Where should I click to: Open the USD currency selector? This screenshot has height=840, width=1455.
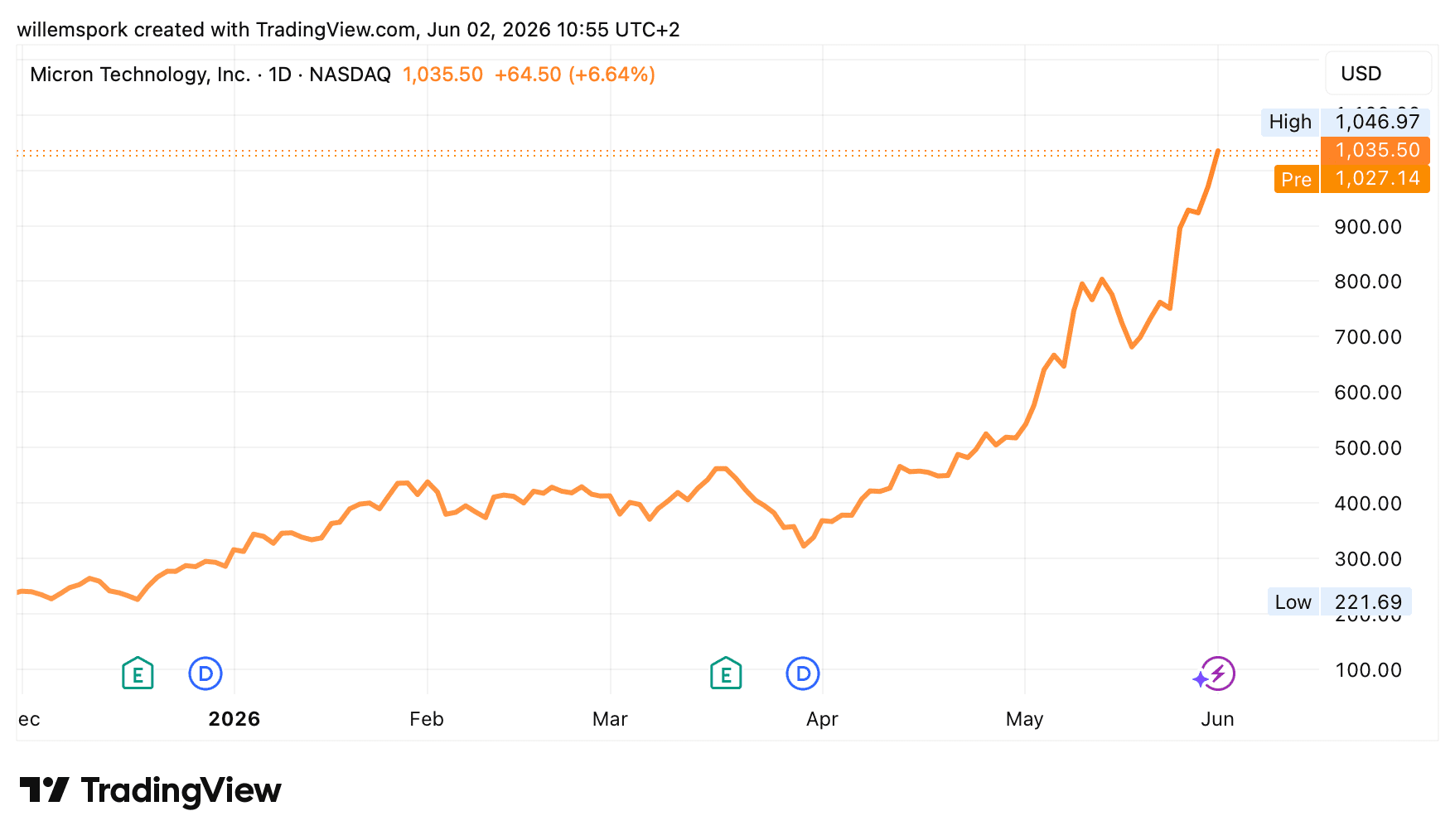[1378, 74]
